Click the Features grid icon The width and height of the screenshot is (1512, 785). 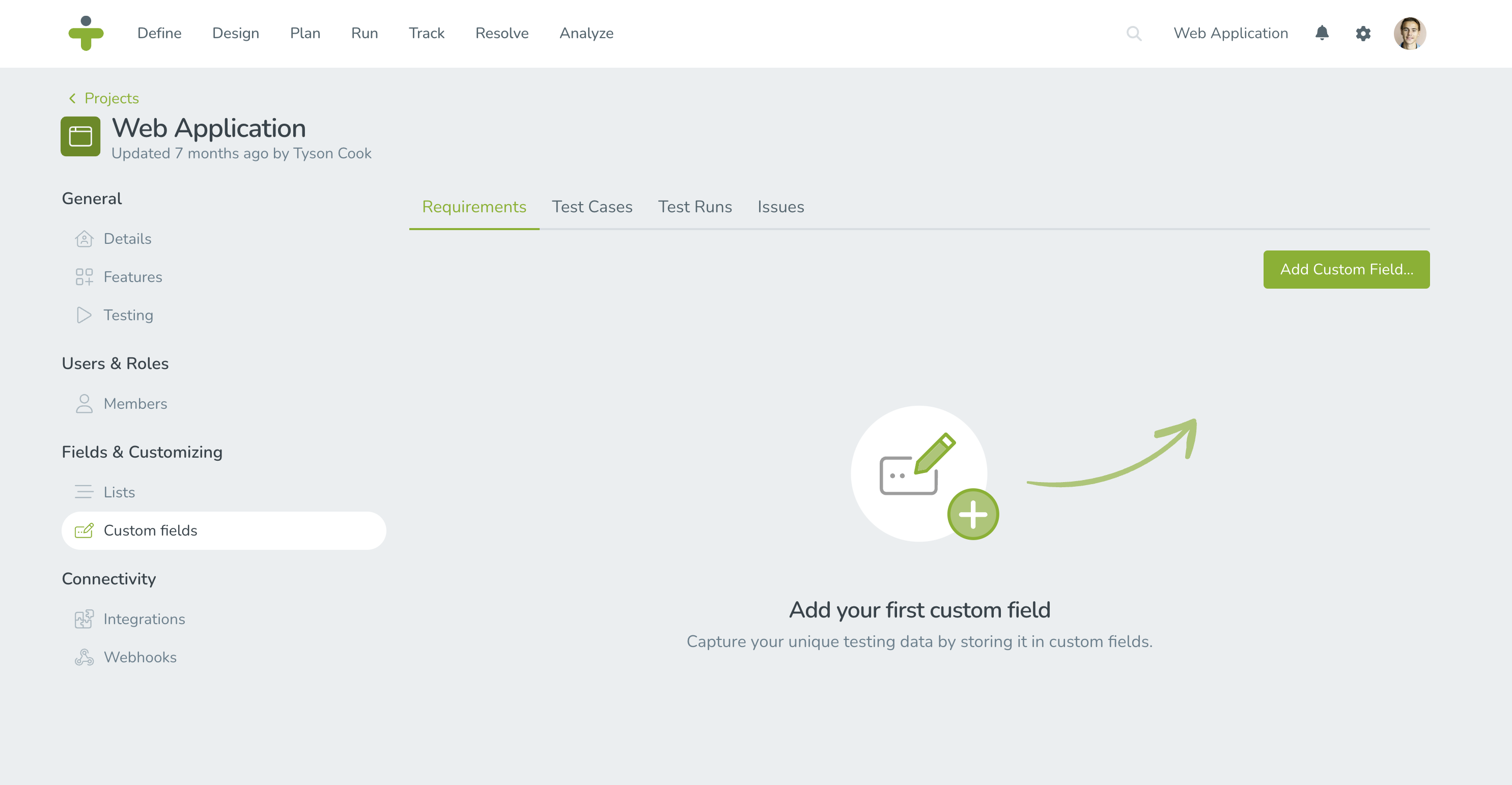pos(84,277)
